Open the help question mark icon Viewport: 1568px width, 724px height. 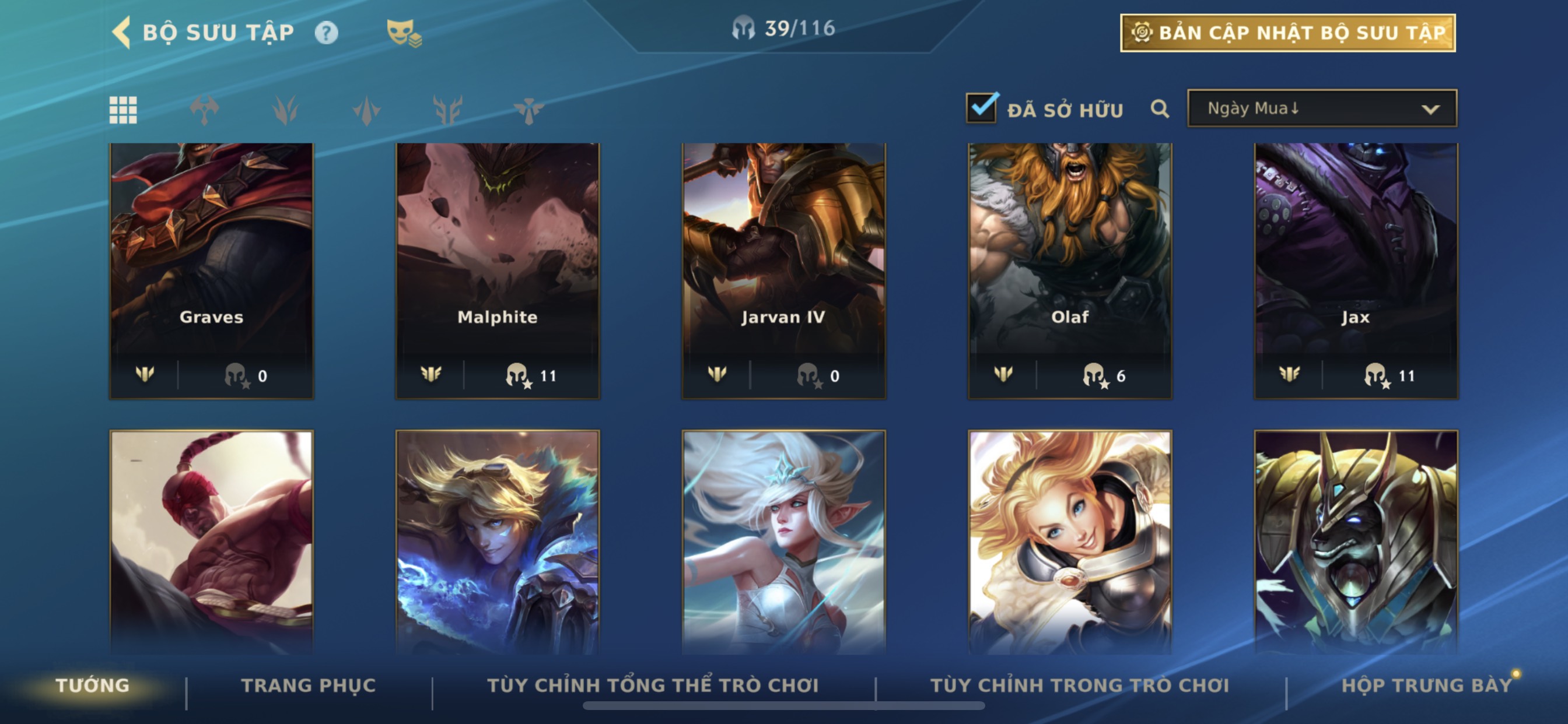[326, 32]
